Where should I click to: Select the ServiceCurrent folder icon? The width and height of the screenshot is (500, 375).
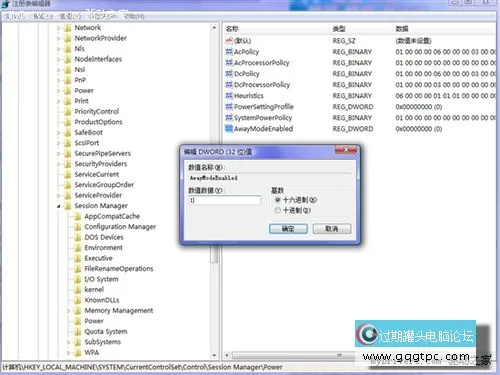click(67, 174)
